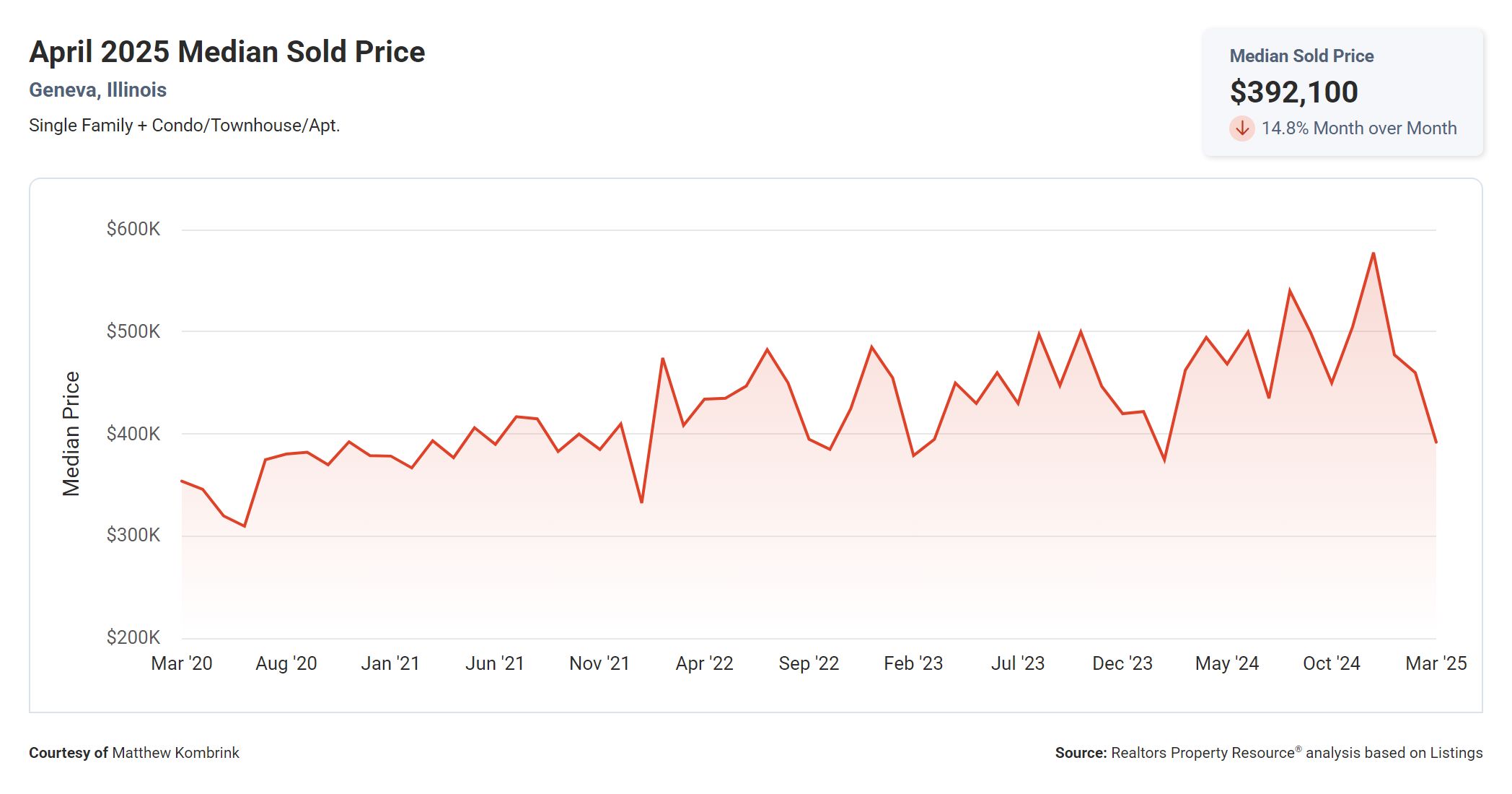The height and width of the screenshot is (794, 1512).
Task: Click the Geneva, Illinois location link
Action: [97, 90]
